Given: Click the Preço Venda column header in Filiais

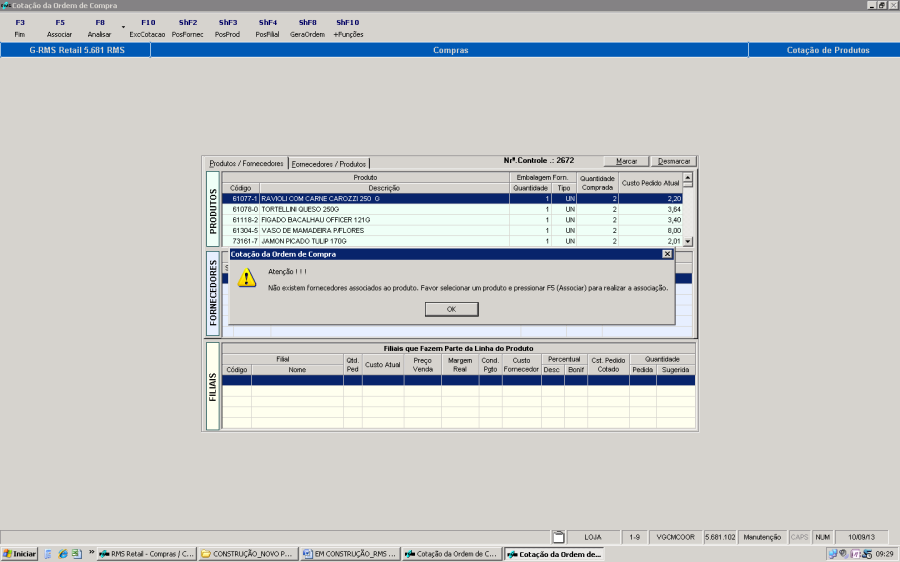Looking at the screenshot, I should [422, 365].
